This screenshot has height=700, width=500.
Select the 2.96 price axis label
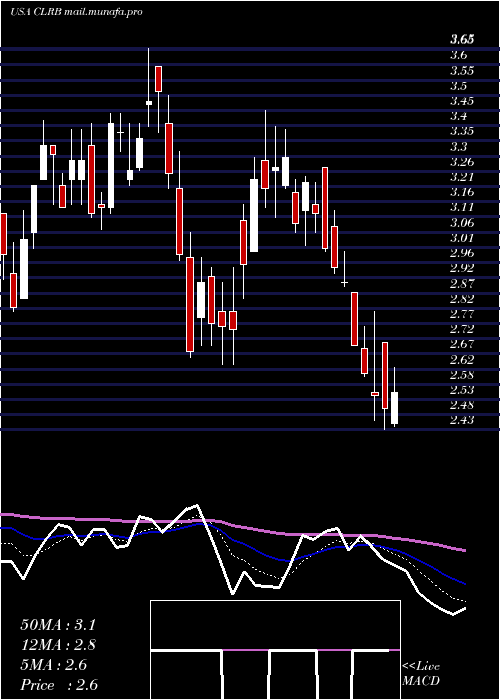coord(462,253)
